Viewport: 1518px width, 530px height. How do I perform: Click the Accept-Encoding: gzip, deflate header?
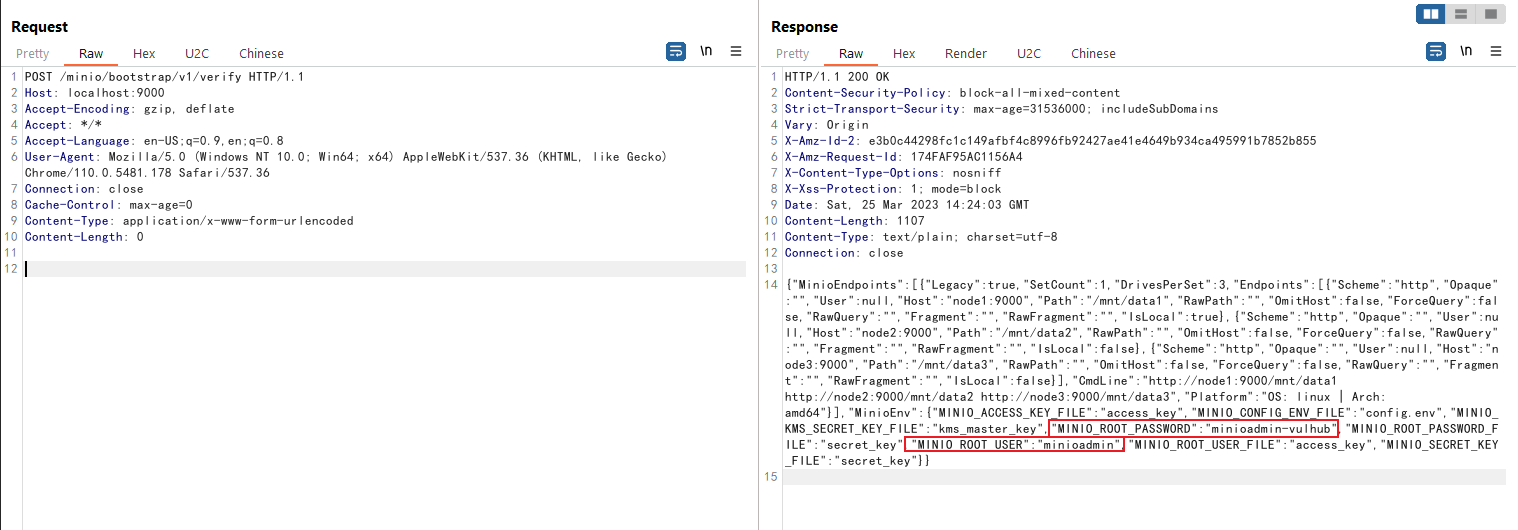click(x=129, y=109)
